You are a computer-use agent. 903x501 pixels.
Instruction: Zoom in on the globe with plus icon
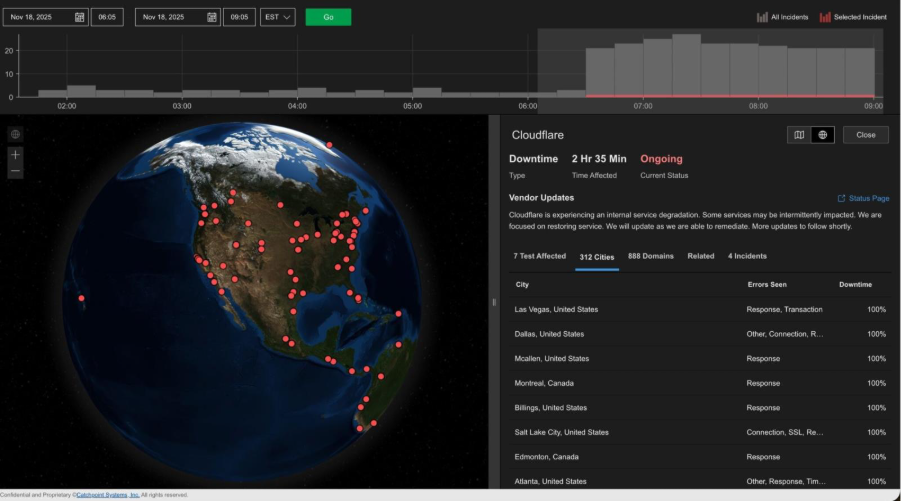tap(16, 154)
